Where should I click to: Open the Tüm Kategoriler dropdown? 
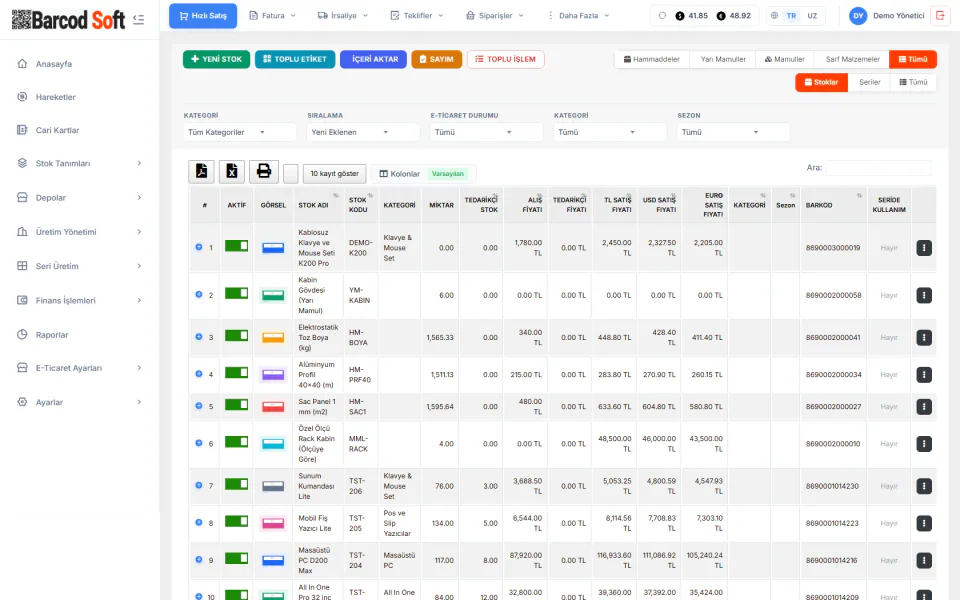coord(240,132)
